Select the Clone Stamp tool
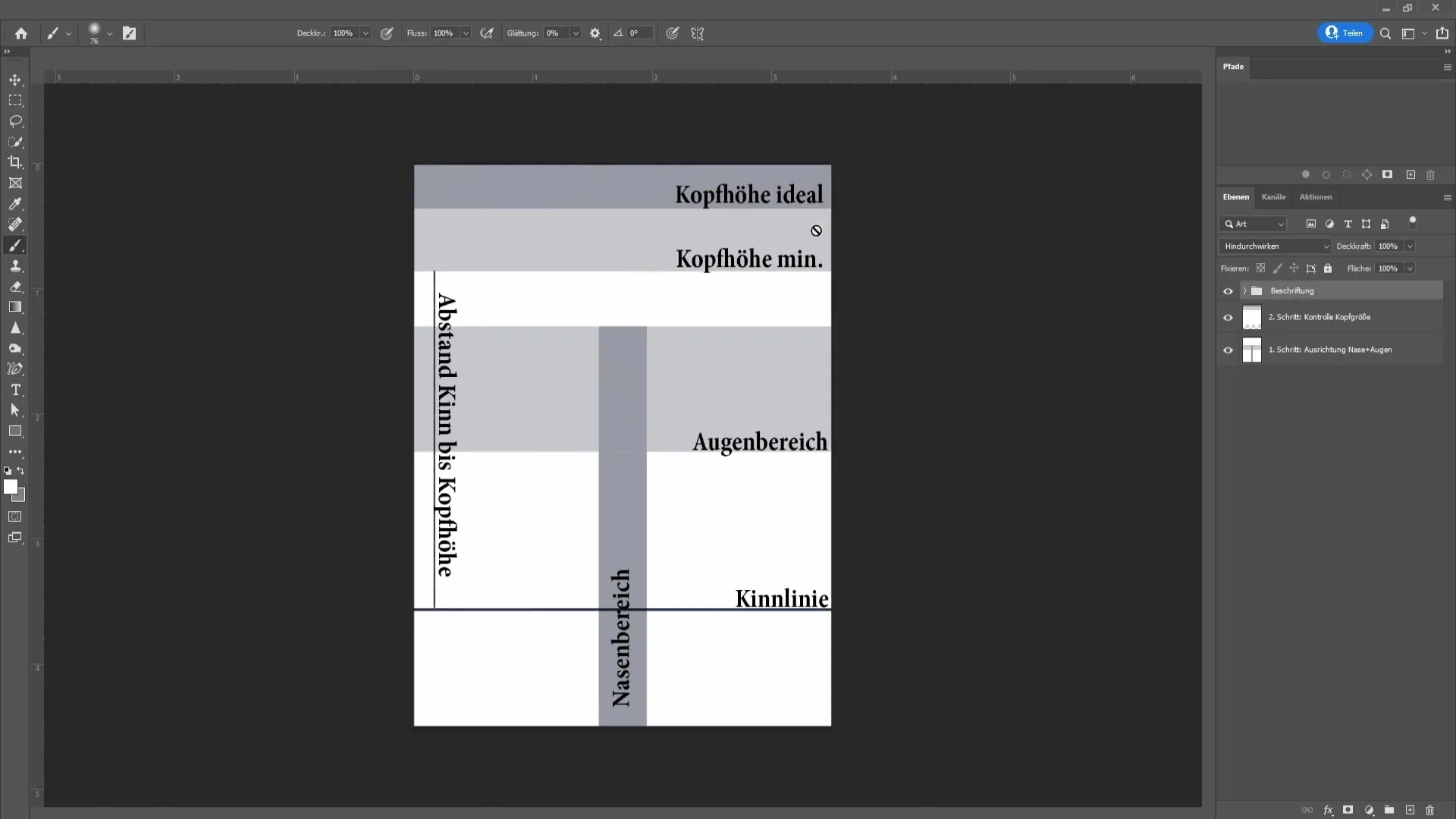The height and width of the screenshot is (819, 1456). (15, 266)
